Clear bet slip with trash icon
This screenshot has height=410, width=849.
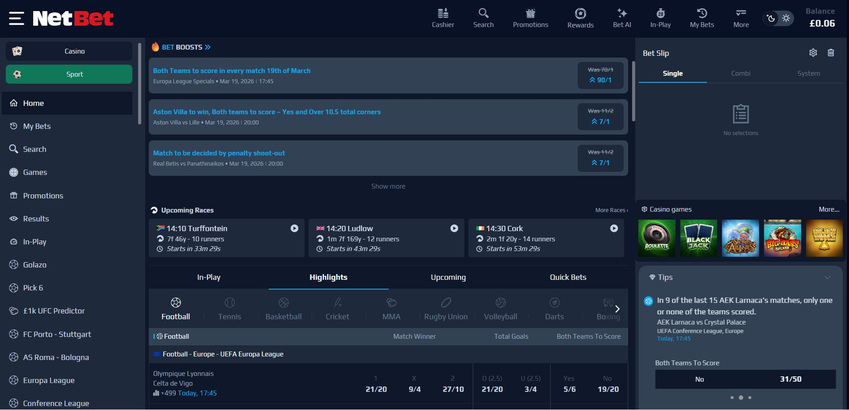click(831, 53)
